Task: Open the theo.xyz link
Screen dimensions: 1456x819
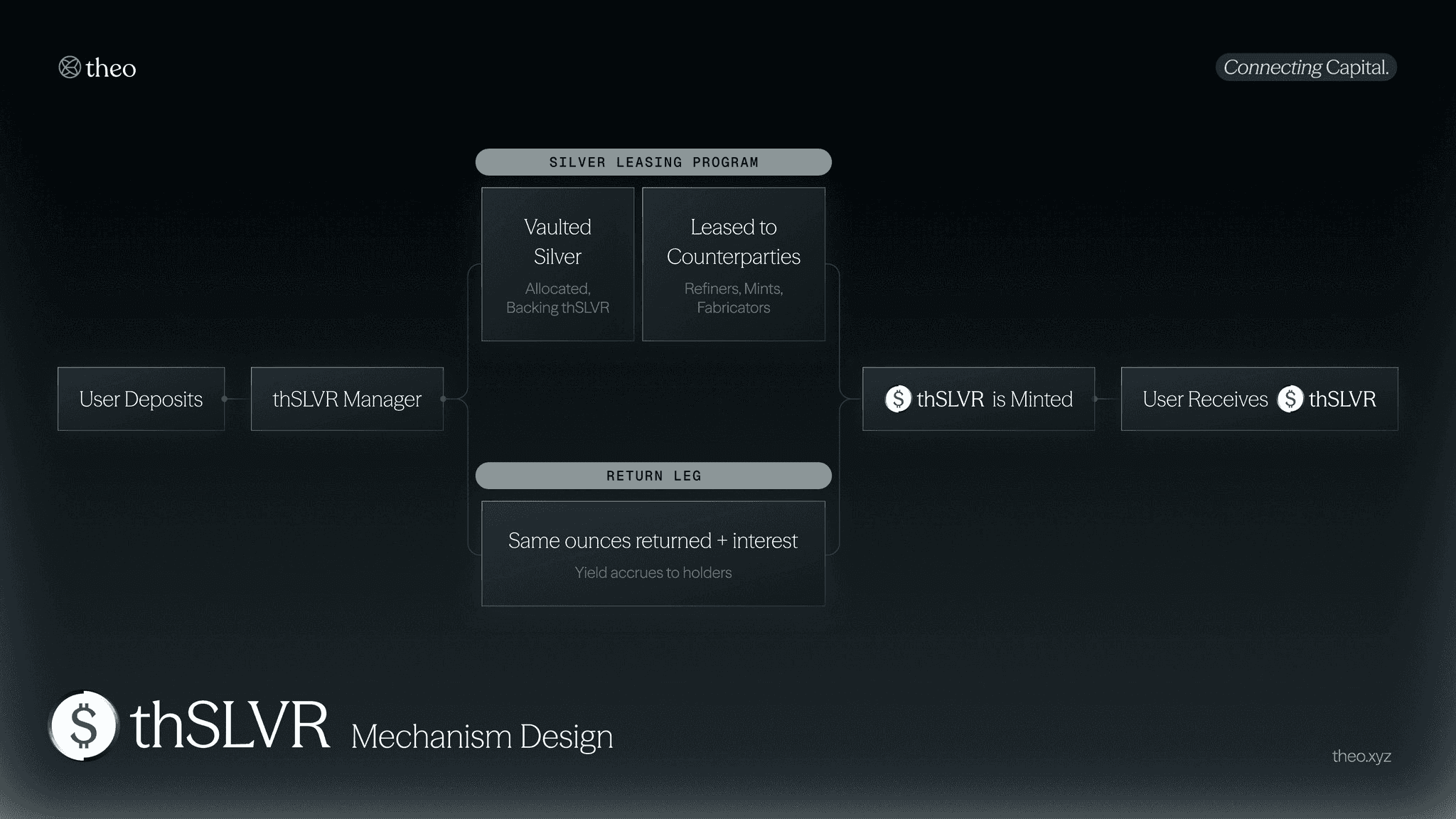Action: (1361, 756)
